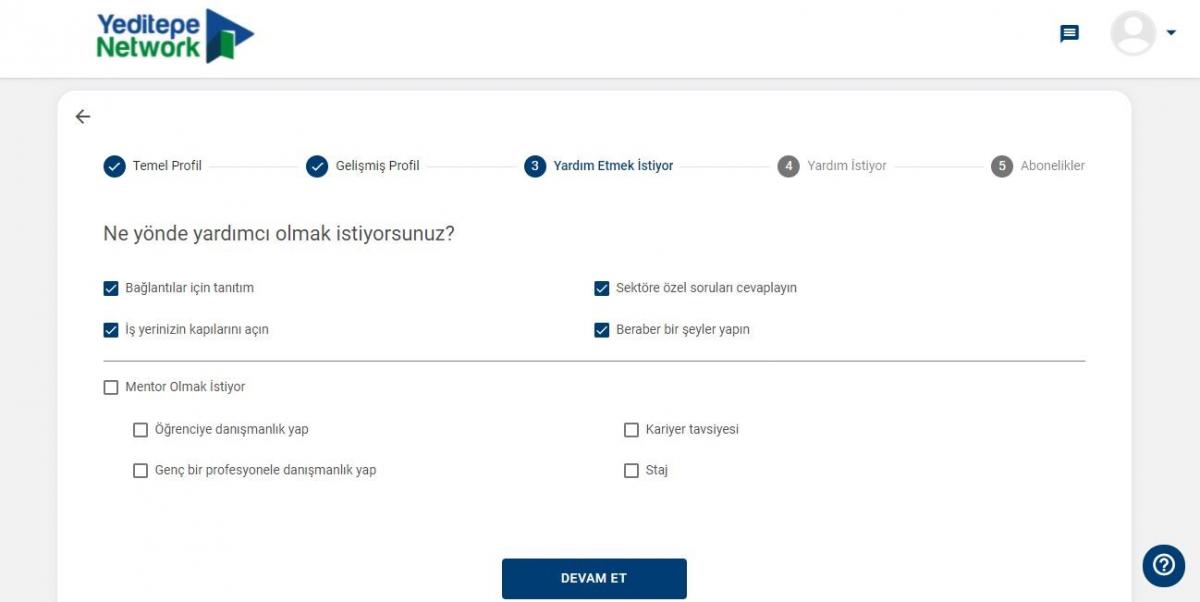
Task: Click the Gelişmiş Profil checkmark step icon
Action: click(317, 166)
